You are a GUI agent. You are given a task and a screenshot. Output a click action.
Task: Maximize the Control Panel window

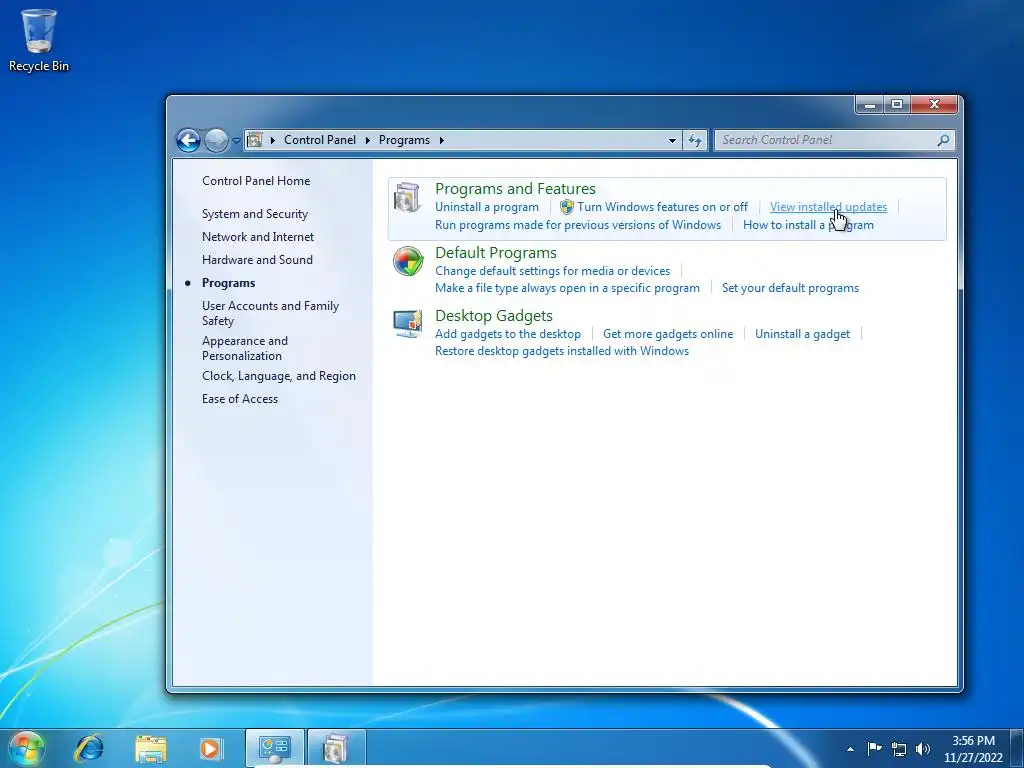(897, 104)
